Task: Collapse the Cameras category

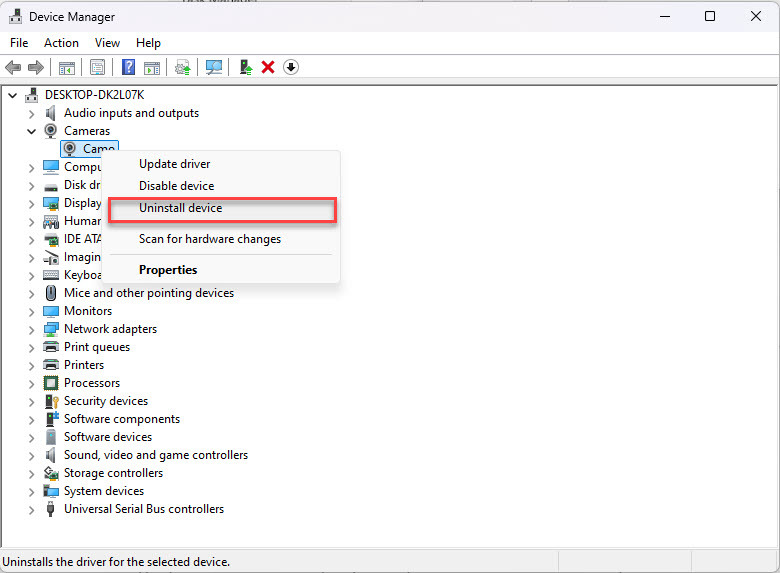Action: [32, 131]
